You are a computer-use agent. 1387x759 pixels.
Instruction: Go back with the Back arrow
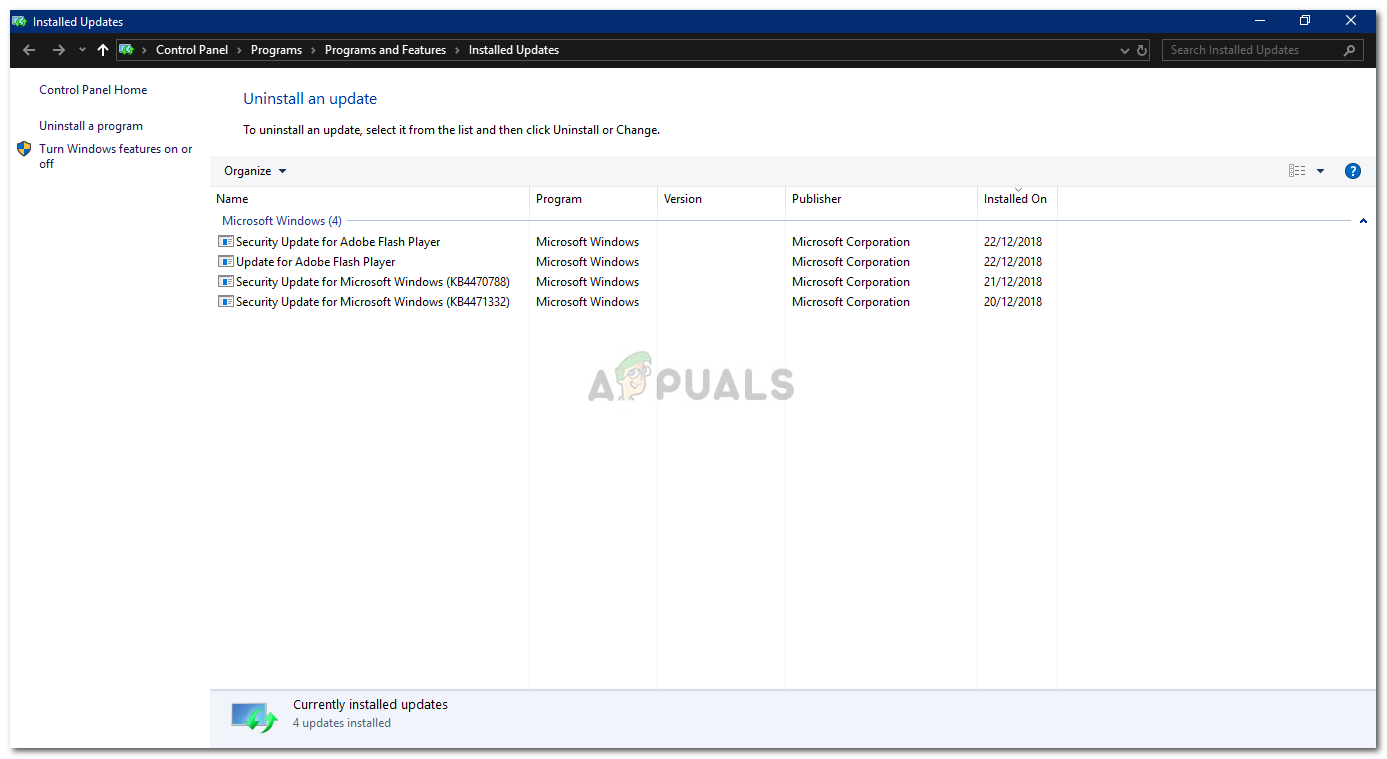(29, 50)
